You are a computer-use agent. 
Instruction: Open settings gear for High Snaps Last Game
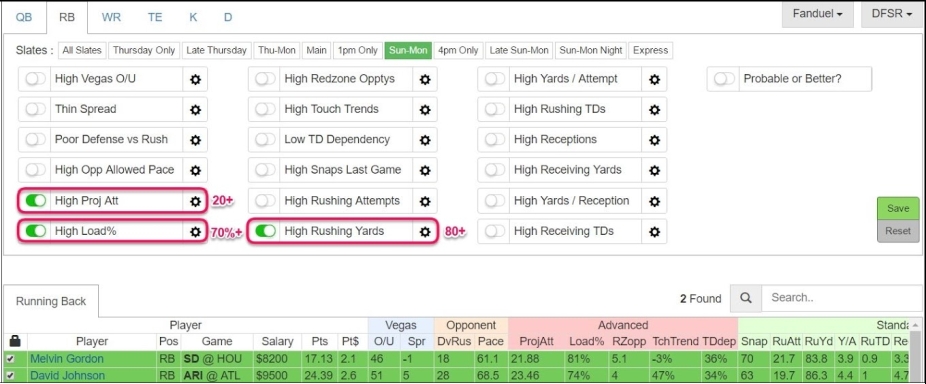[425, 170]
